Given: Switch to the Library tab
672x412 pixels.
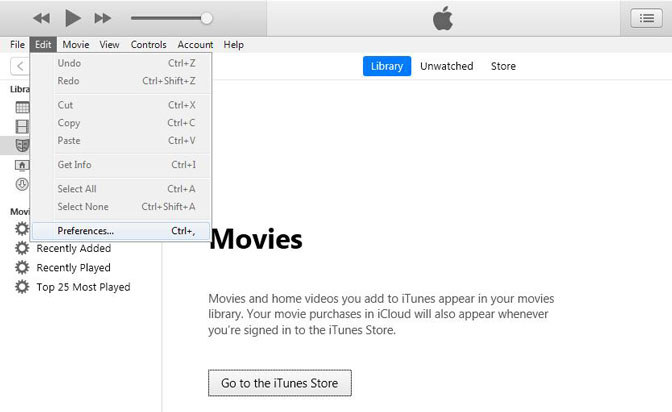Looking at the screenshot, I should coord(387,66).
